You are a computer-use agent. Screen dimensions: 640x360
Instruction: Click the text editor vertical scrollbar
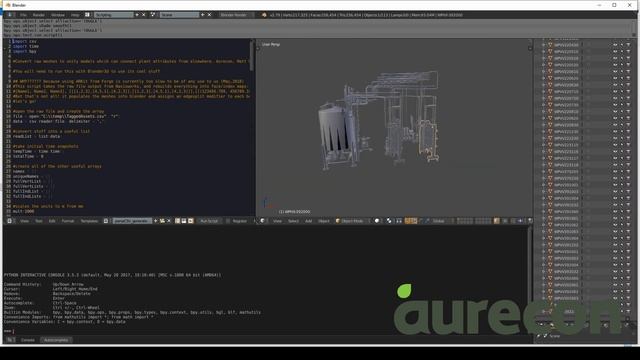(x=251, y=55)
